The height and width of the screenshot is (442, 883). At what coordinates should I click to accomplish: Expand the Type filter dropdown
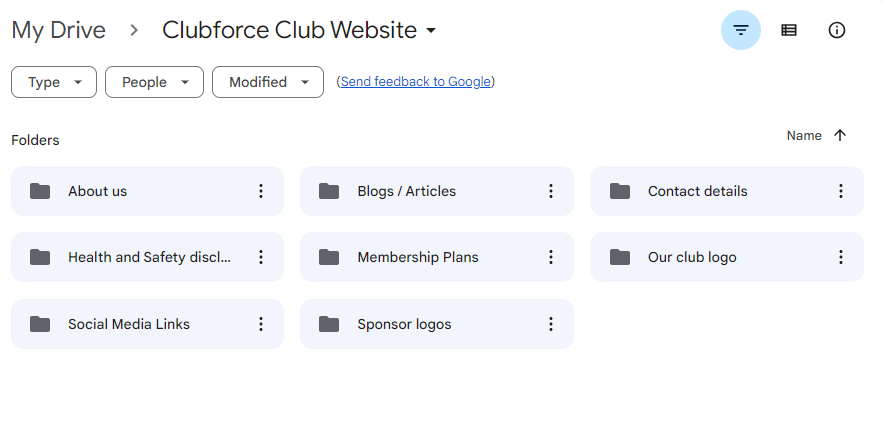point(54,82)
